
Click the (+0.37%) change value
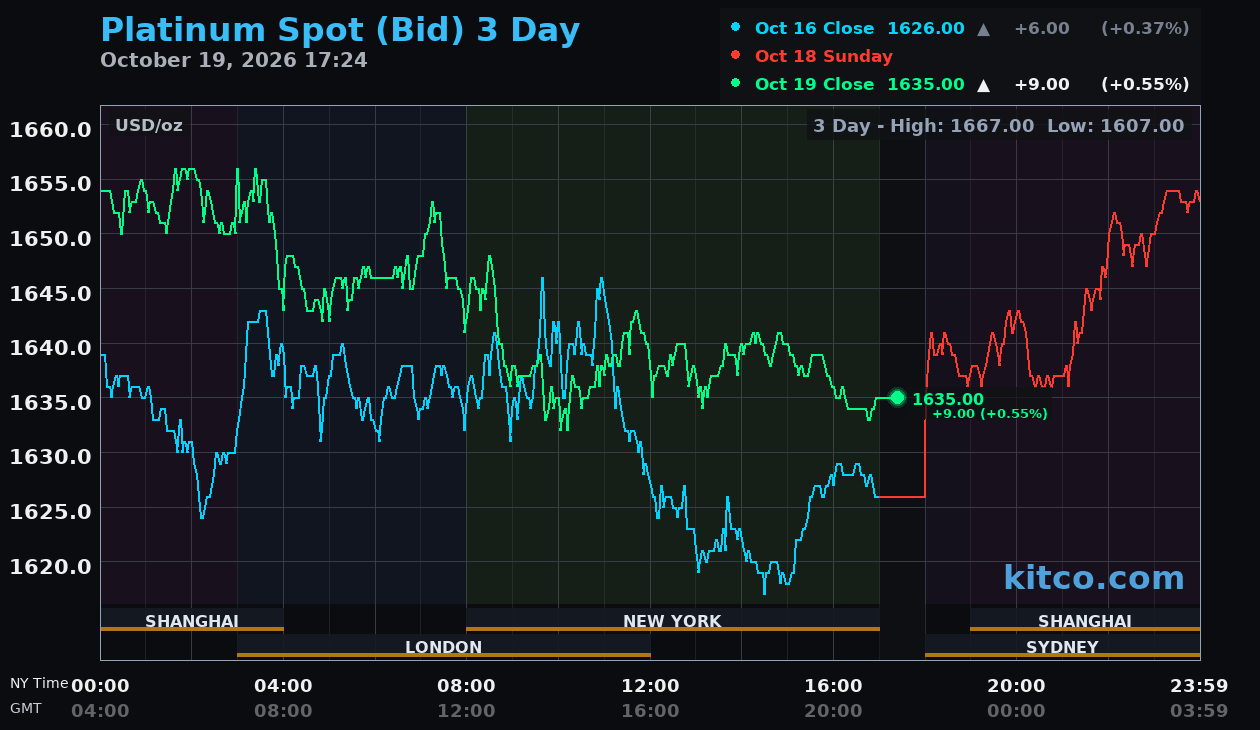pos(1145,28)
